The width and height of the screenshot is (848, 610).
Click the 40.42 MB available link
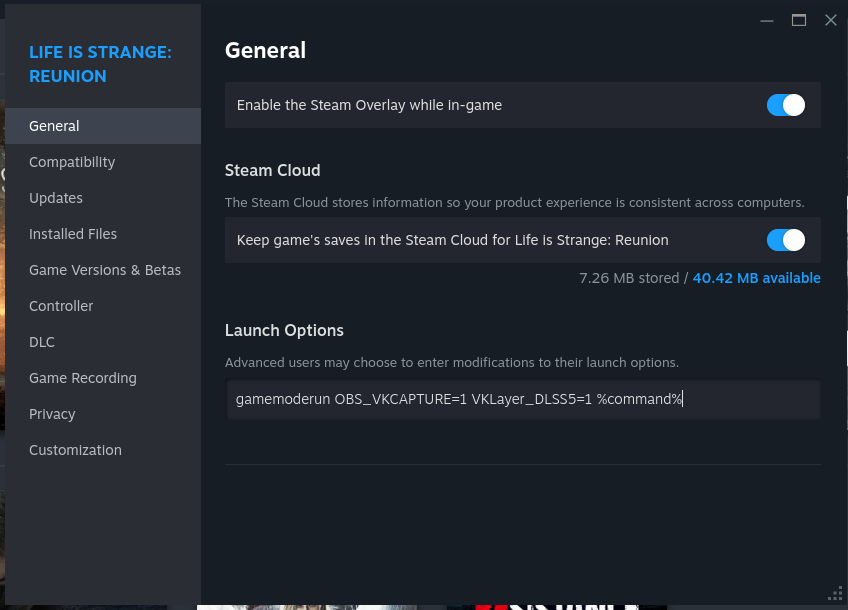click(x=757, y=278)
